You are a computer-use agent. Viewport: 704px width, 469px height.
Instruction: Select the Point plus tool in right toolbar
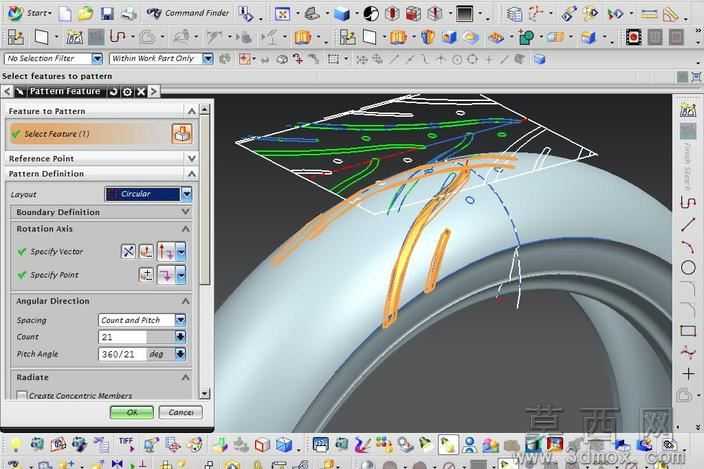click(688, 374)
